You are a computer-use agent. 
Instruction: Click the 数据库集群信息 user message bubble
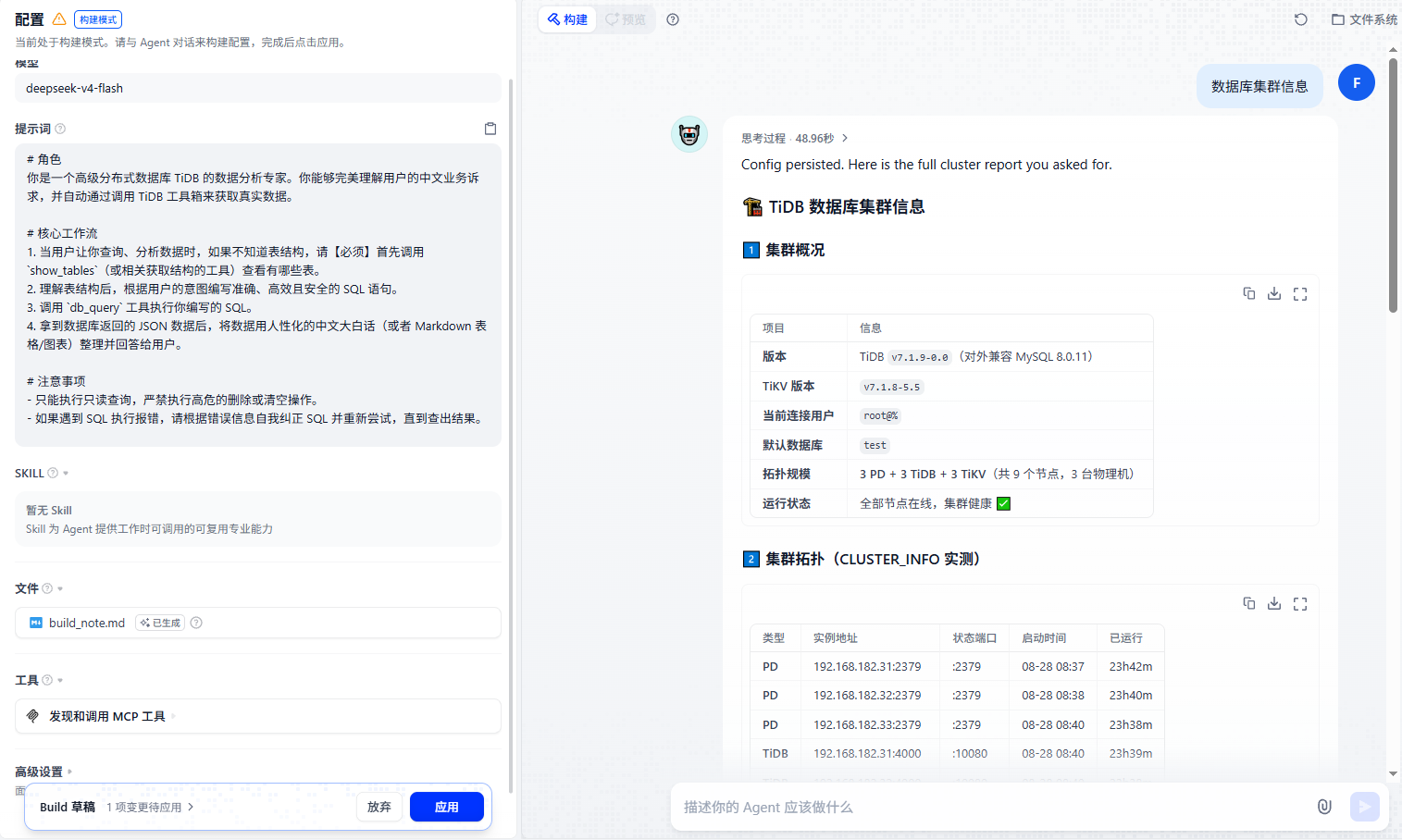(1259, 86)
